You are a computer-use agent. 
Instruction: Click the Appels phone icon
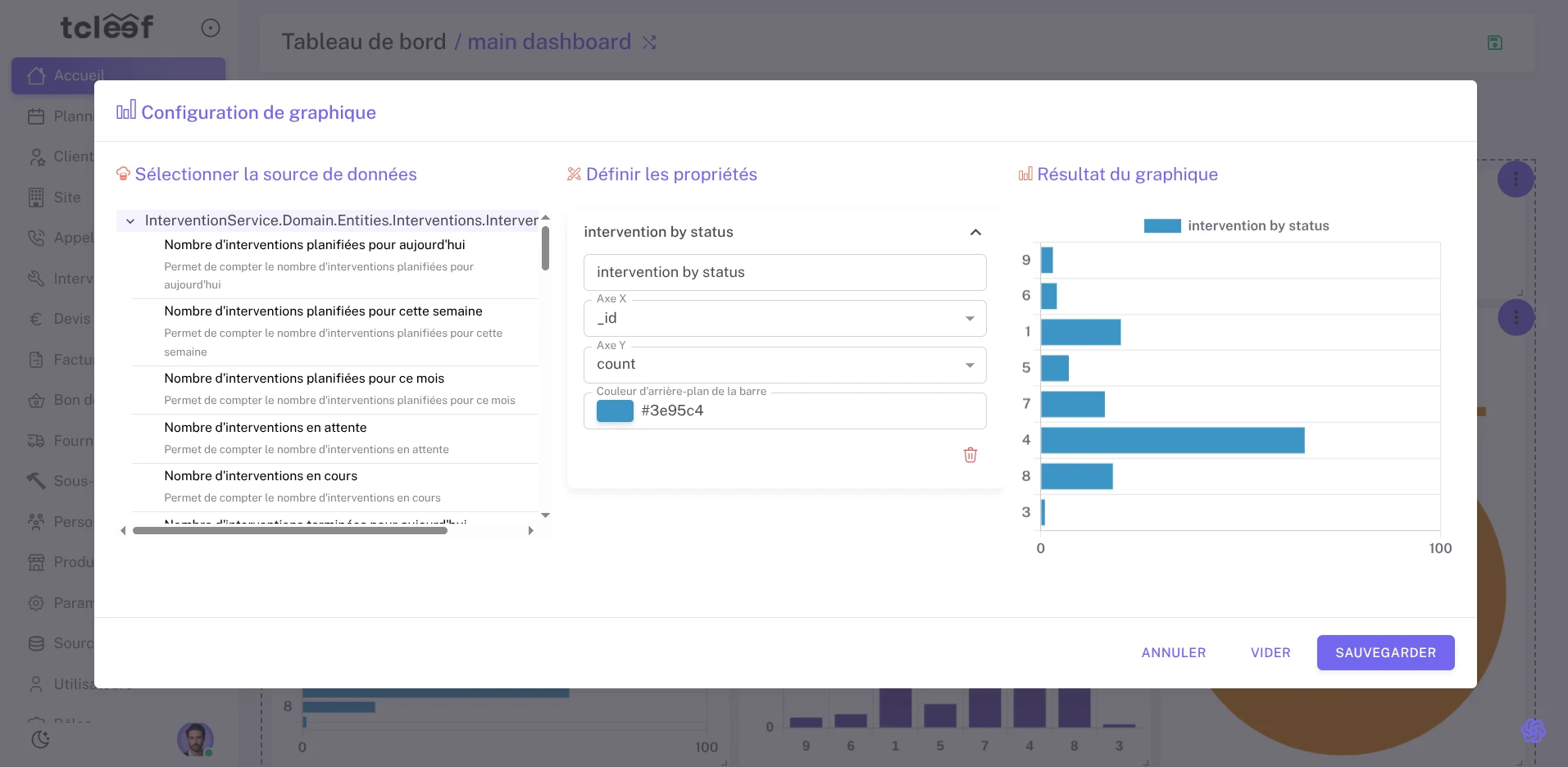36,238
